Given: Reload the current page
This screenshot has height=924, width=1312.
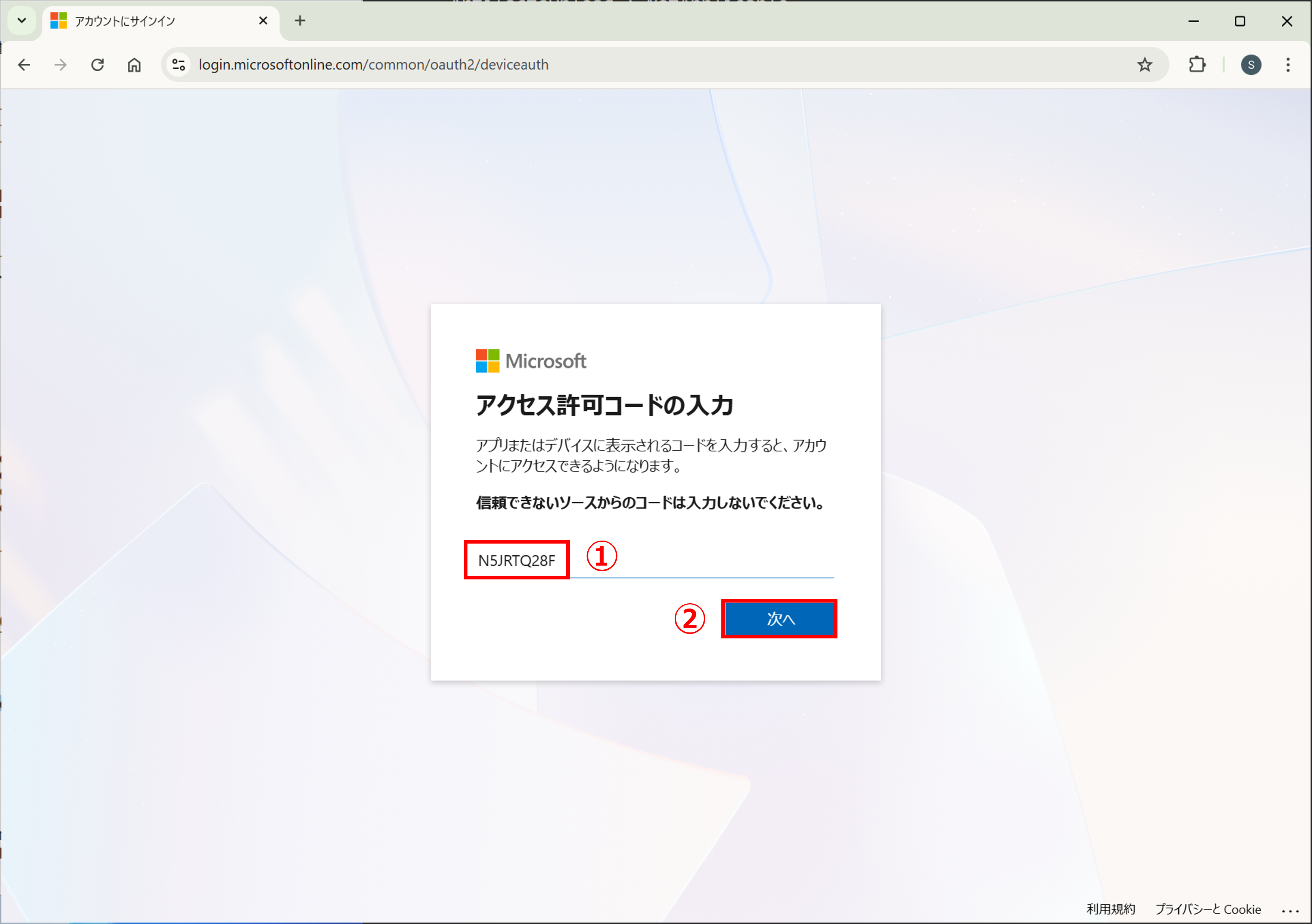Looking at the screenshot, I should pos(98,65).
